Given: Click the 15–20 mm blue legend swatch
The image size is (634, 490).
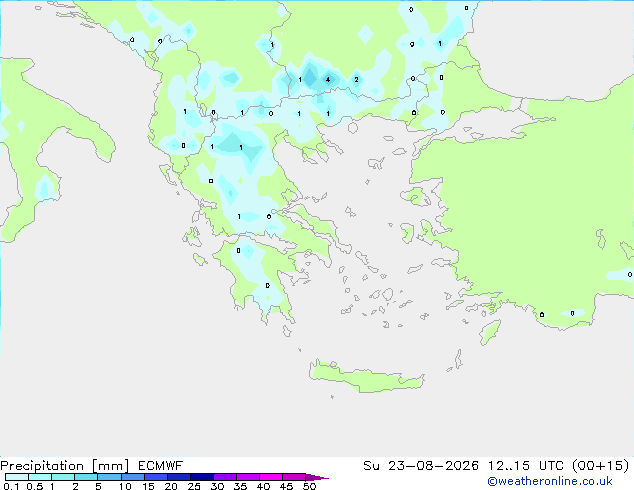Looking at the screenshot, I should point(156,477).
